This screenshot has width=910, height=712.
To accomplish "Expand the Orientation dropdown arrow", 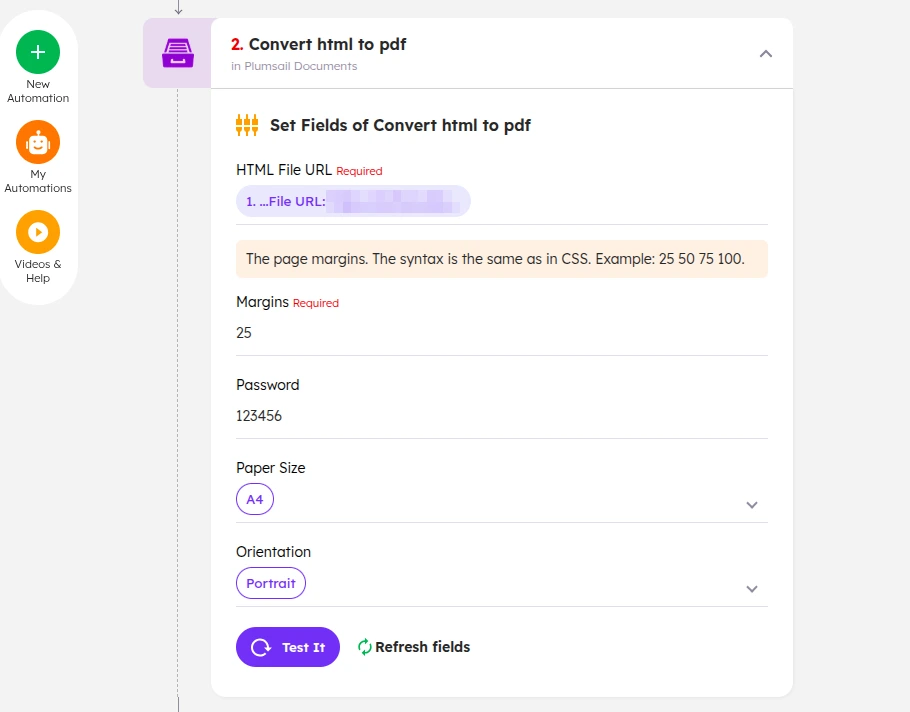I will [x=752, y=589].
